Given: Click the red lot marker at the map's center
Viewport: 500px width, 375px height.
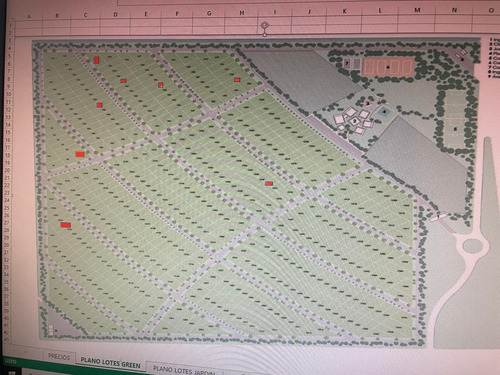Looking at the screenshot, I should (269, 183).
